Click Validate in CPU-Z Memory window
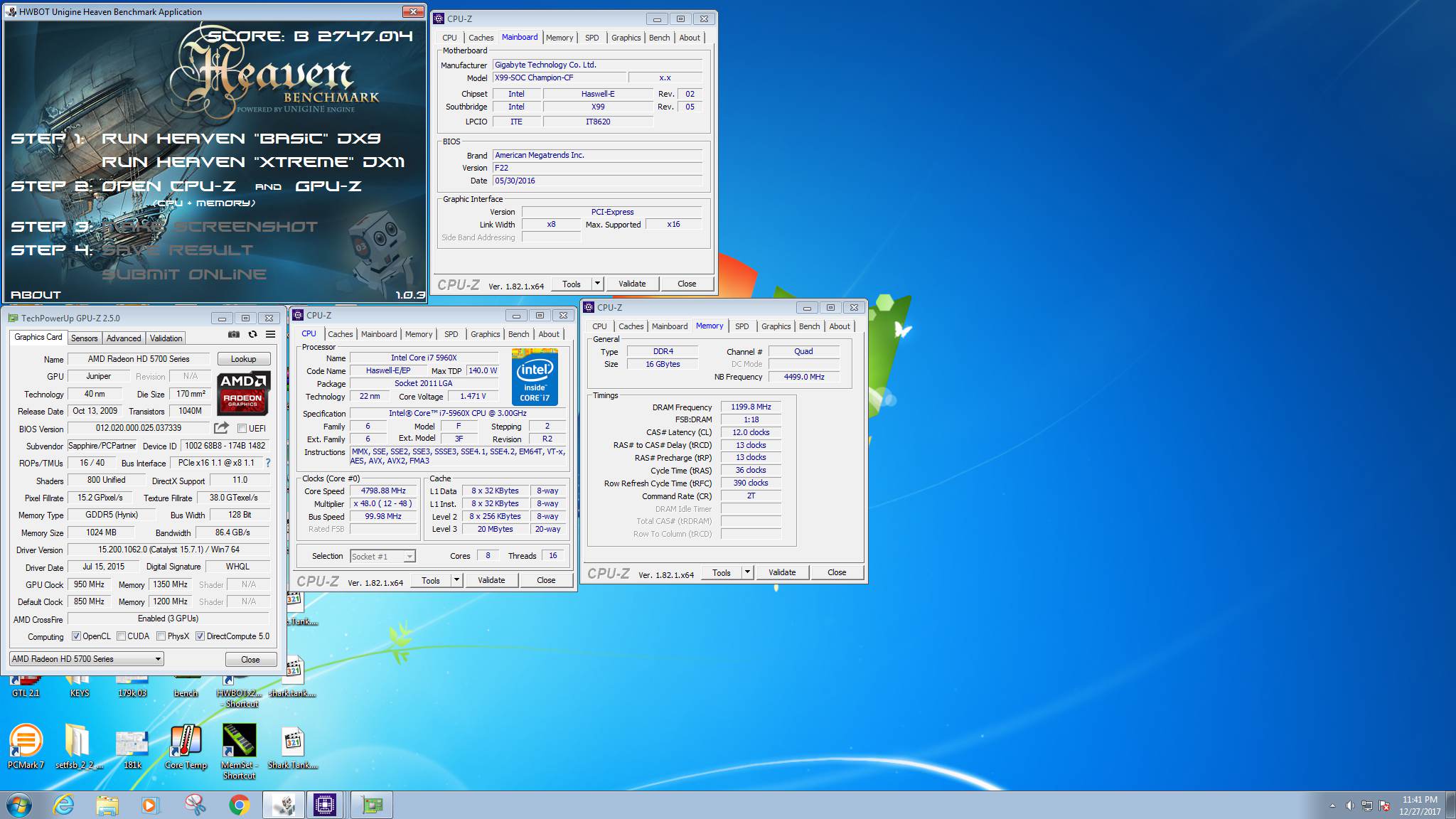The height and width of the screenshot is (819, 1456). click(x=782, y=572)
